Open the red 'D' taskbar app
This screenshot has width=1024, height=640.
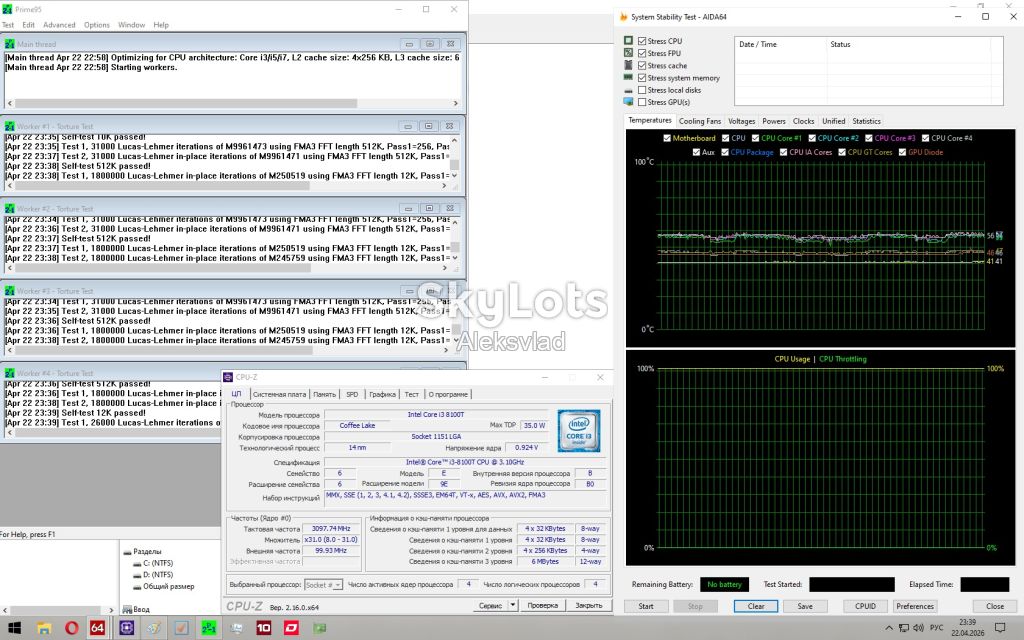point(291,628)
